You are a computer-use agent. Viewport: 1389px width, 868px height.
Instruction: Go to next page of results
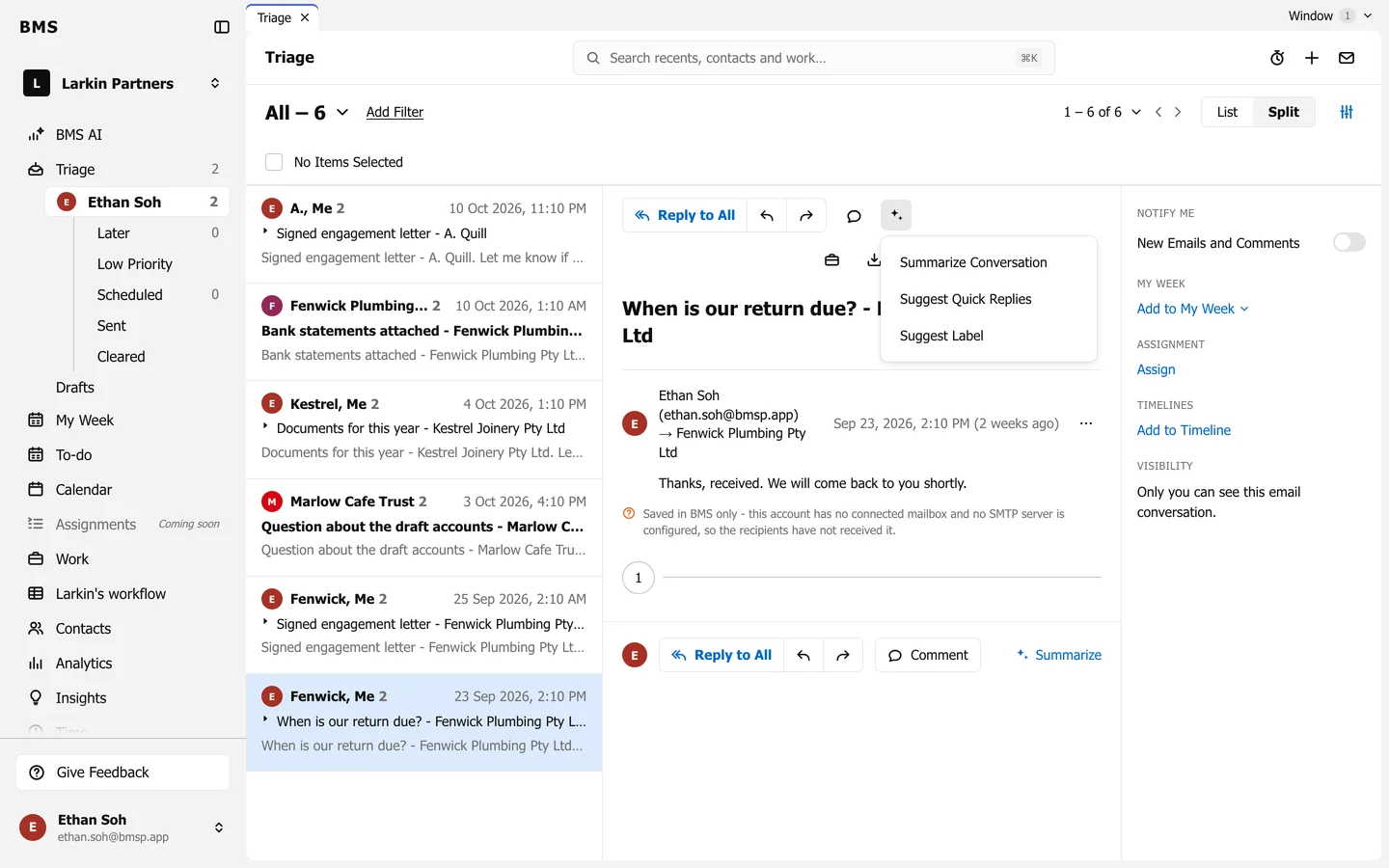(1178, 112)
